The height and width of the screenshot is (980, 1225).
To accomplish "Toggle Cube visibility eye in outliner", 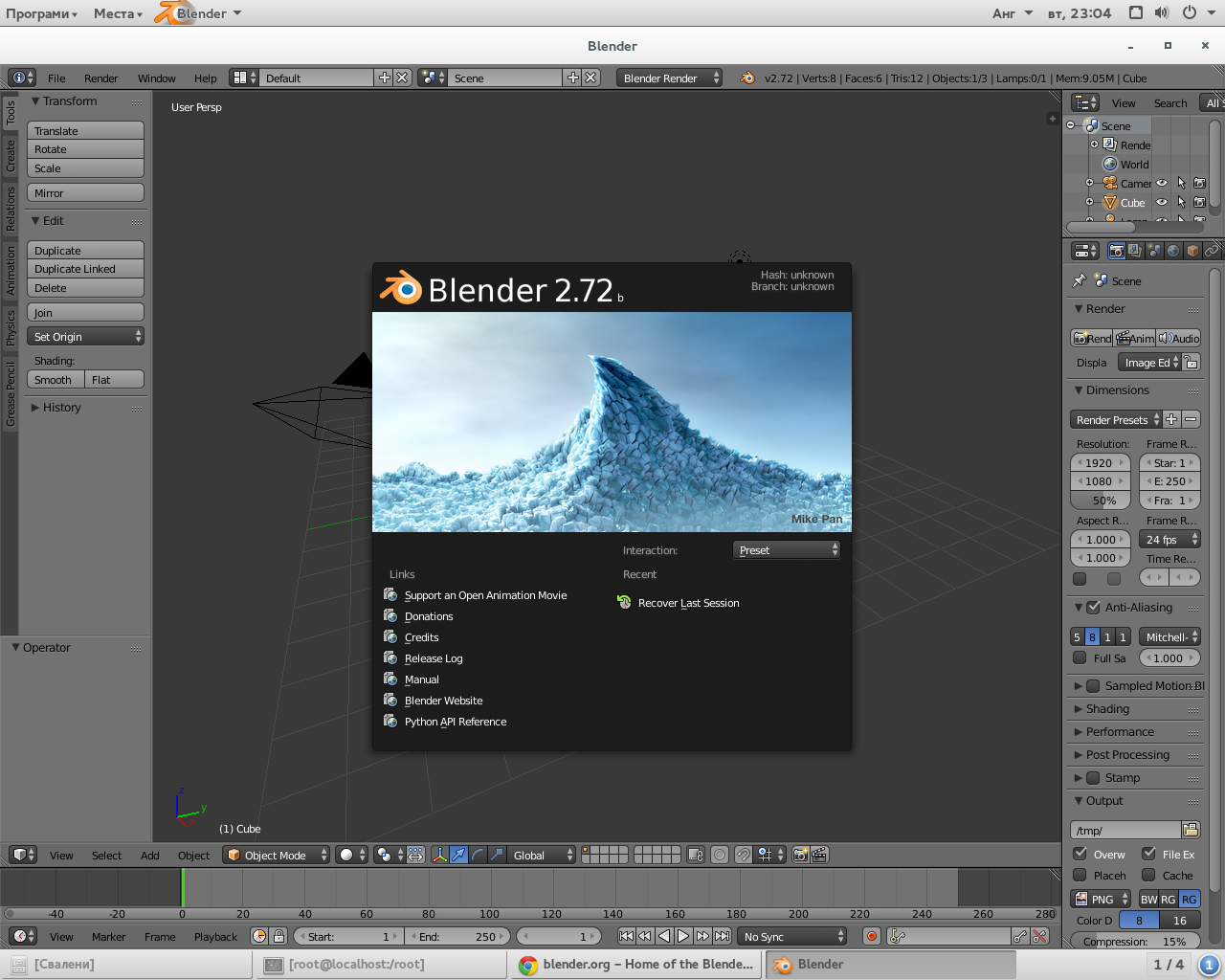I will pos(1162,202).
